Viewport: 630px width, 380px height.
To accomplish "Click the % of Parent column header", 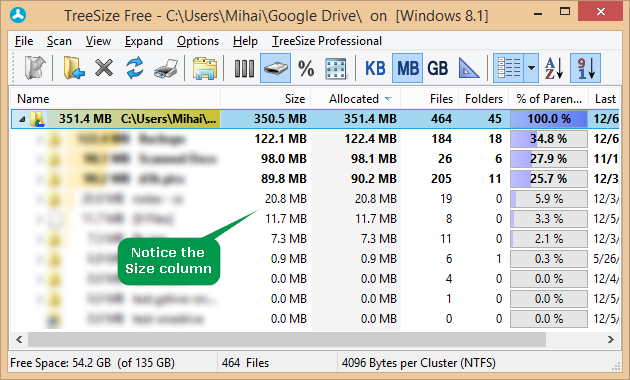I will 549,99.
